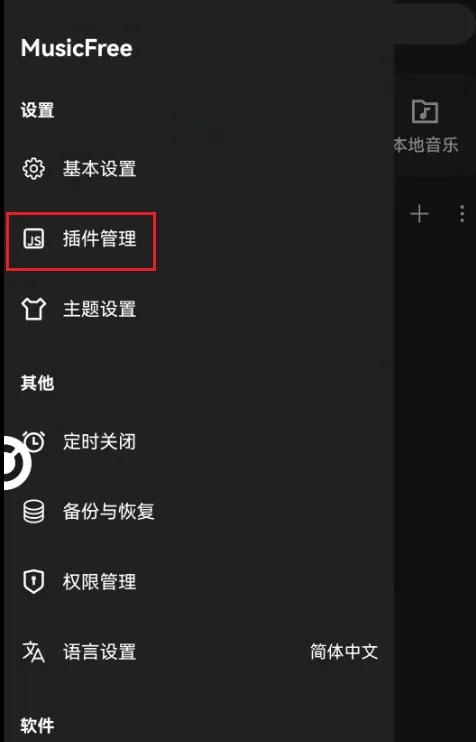This screenshot has width=476, height=742.
Task: Change the 简体中文 language value
Action: (x=344, y=652)
